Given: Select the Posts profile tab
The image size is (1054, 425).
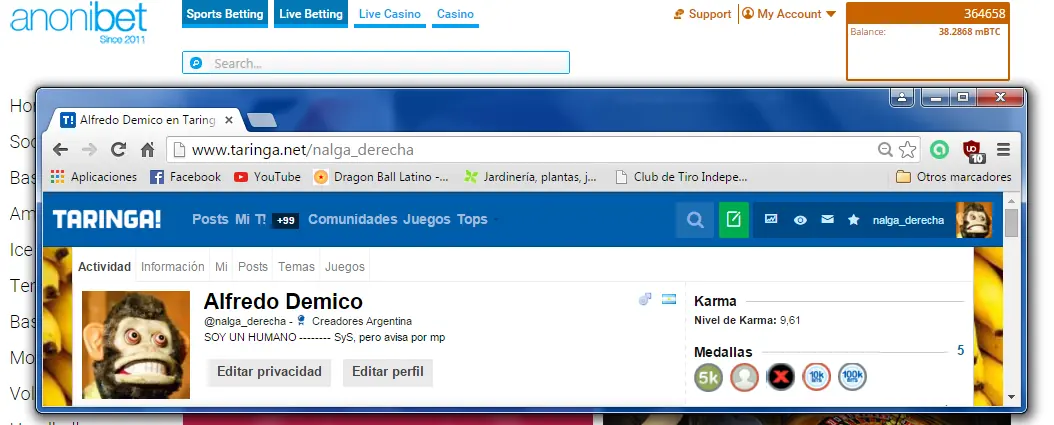Looking at the screenshot, I should click(253, 266).
